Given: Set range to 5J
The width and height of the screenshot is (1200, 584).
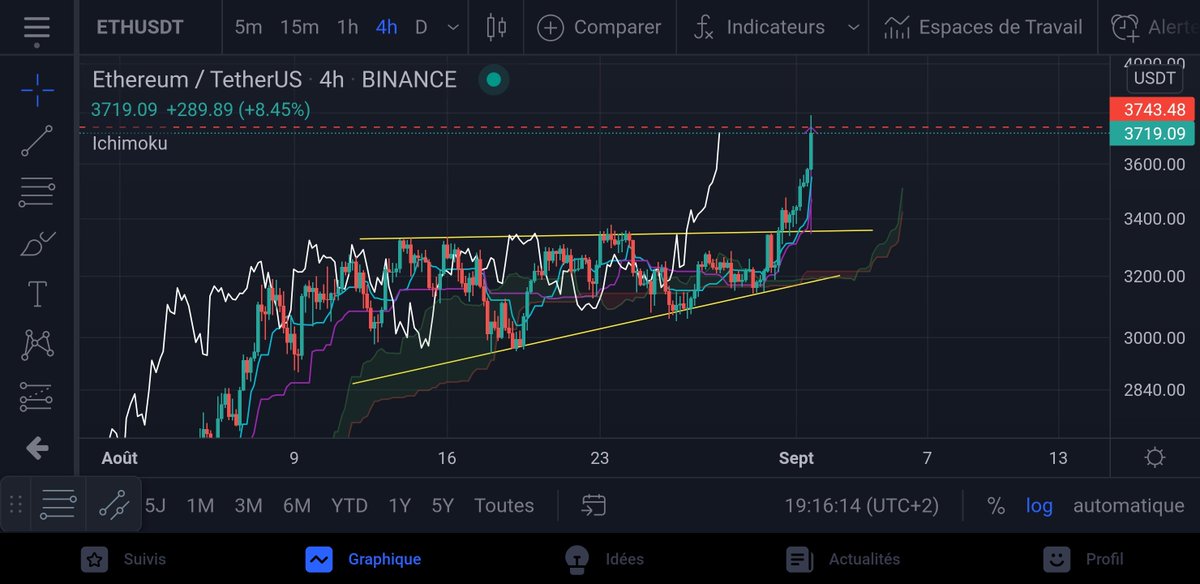Looking at the screenshot, I should coord(155,506).
